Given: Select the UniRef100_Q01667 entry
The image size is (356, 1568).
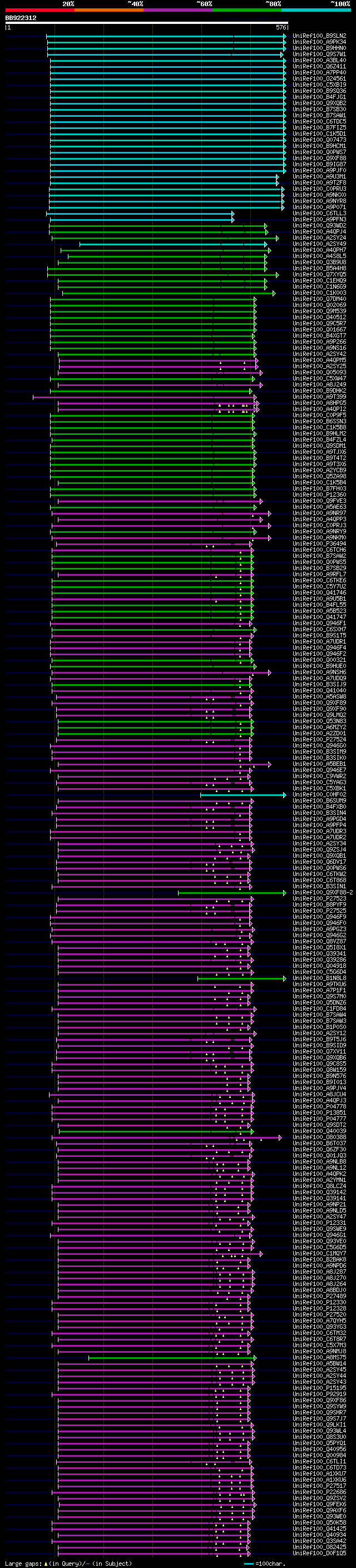Looking at the screenshot, I should click(319, 329).
